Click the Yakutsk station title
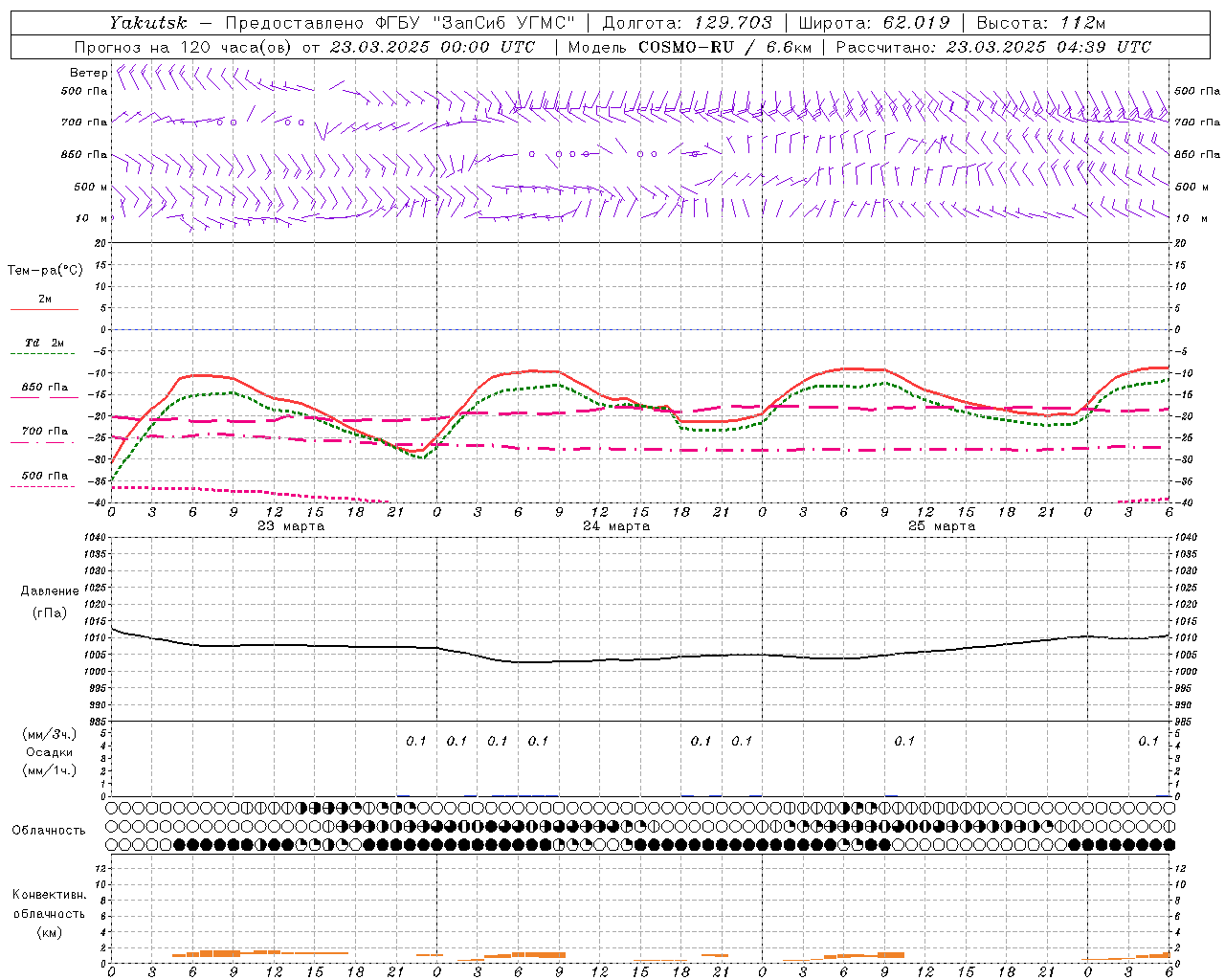Screen dimensions: 1225x980 point(147,23)
